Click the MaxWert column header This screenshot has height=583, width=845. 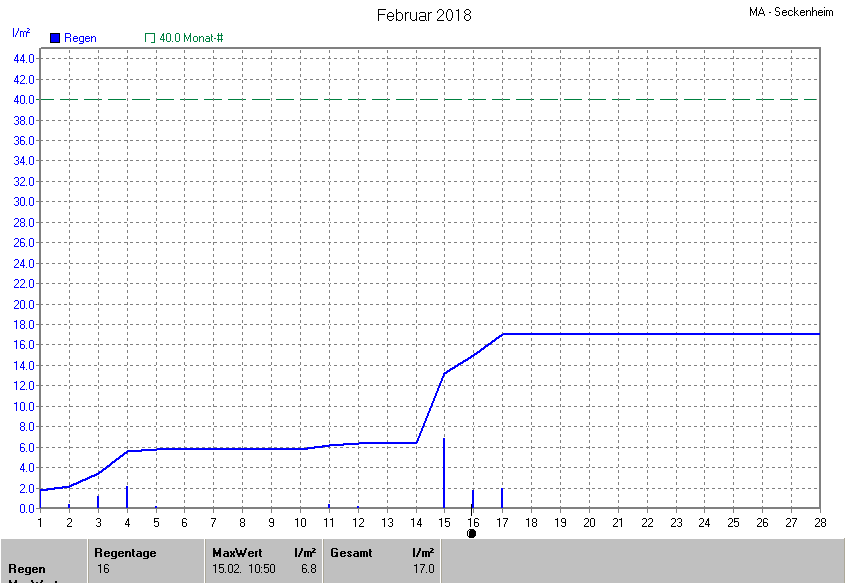pyautogui.click(x=237, y=552)
